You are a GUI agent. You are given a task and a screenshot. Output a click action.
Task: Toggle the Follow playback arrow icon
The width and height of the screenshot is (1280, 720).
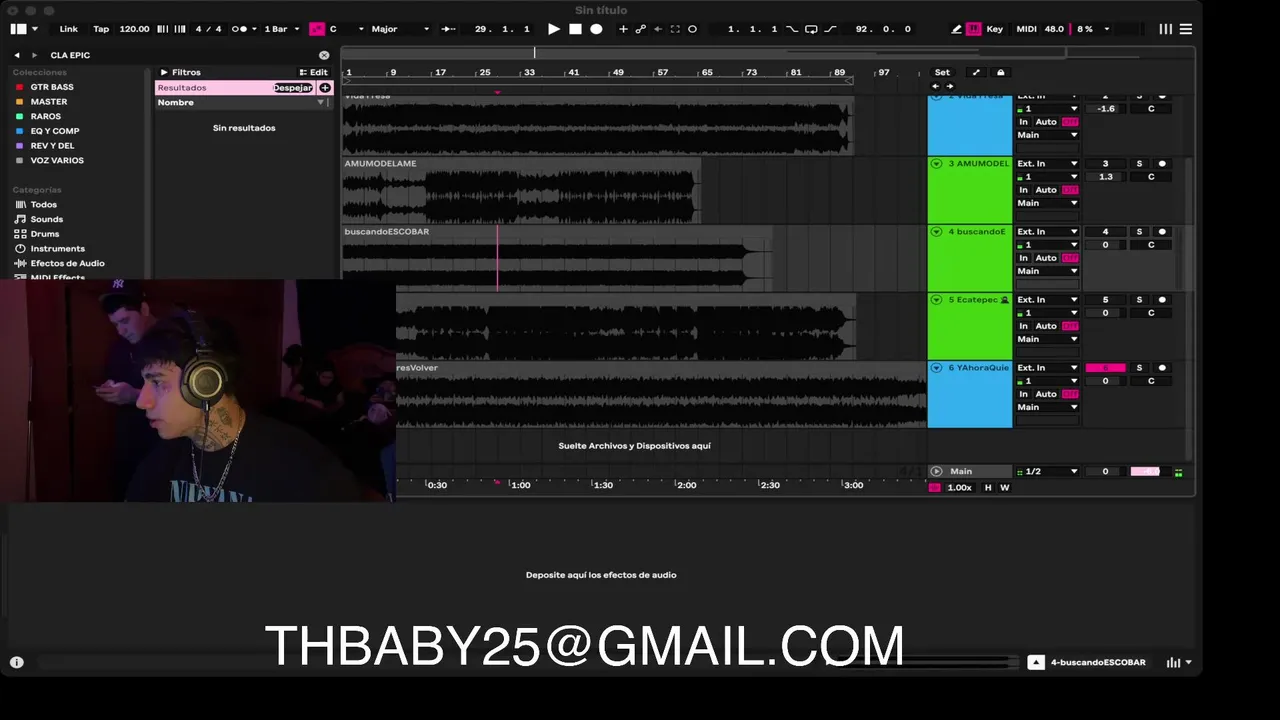448,29
